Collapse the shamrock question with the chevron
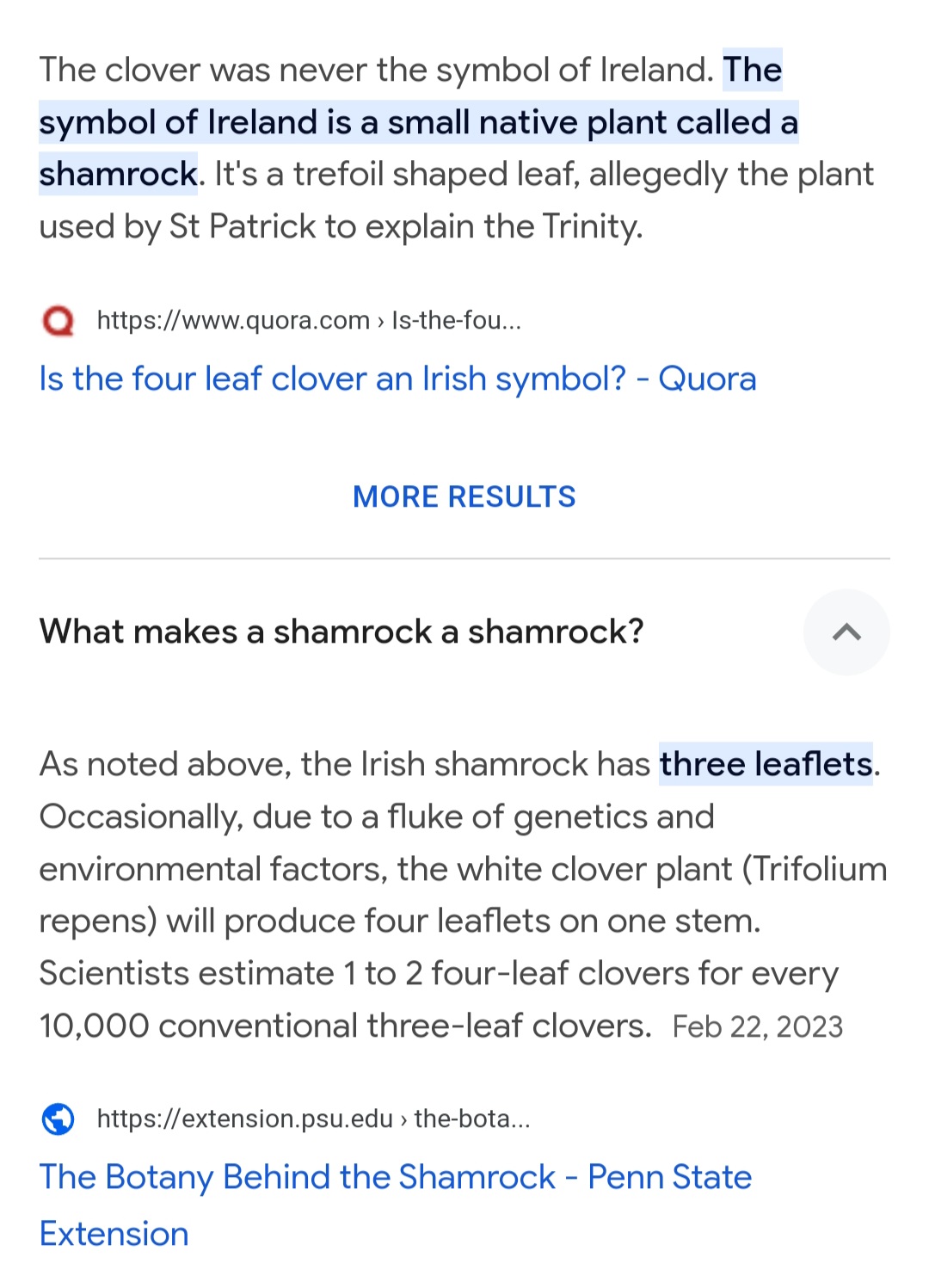Image resolution: width=929 pixels, height=1288 pixels. pos(846,632)
